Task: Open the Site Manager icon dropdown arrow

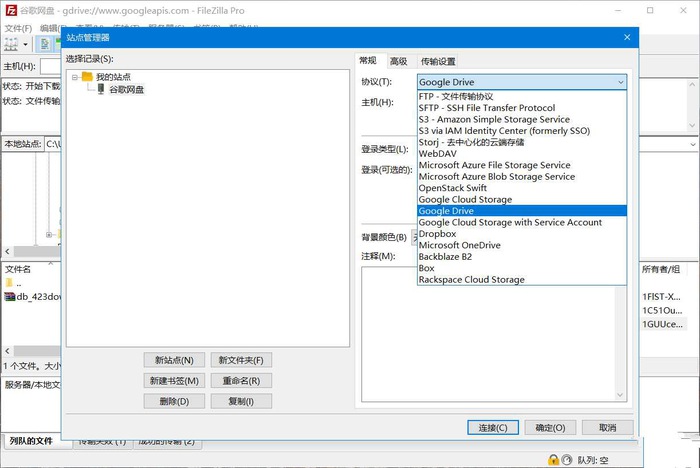Action: 25,44
